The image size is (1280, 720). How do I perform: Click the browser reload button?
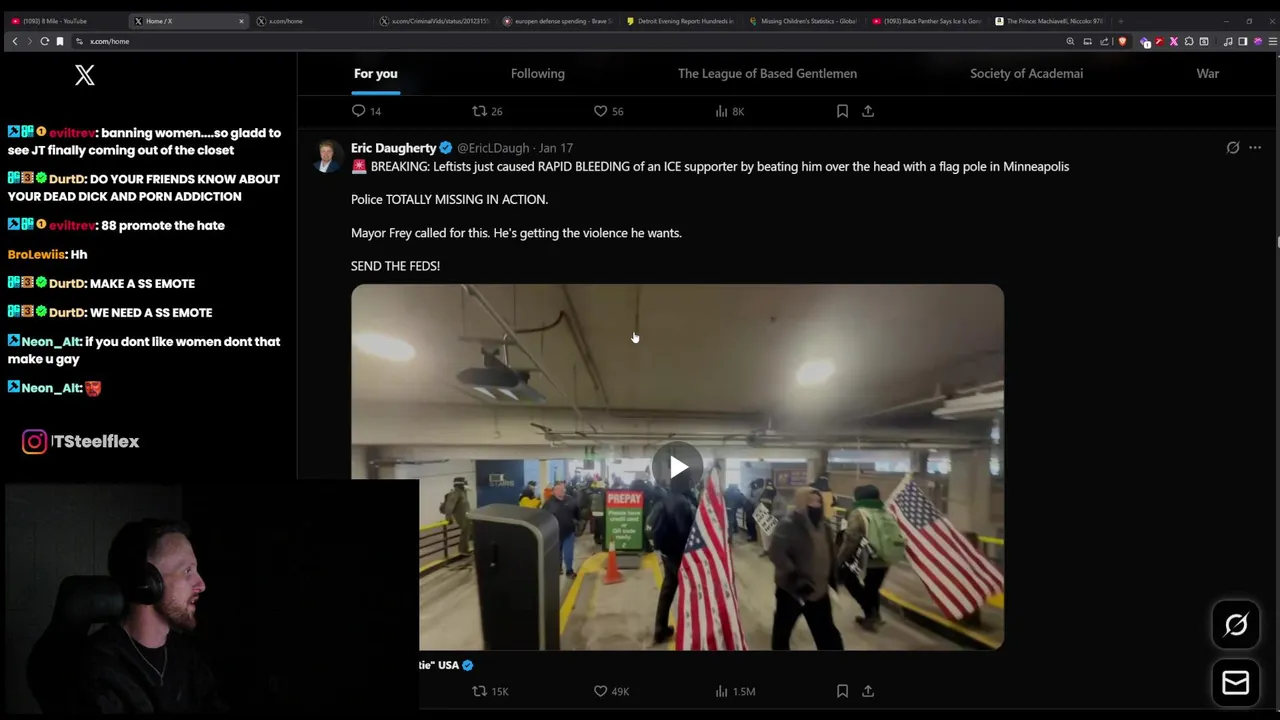(x=45, y=41)
